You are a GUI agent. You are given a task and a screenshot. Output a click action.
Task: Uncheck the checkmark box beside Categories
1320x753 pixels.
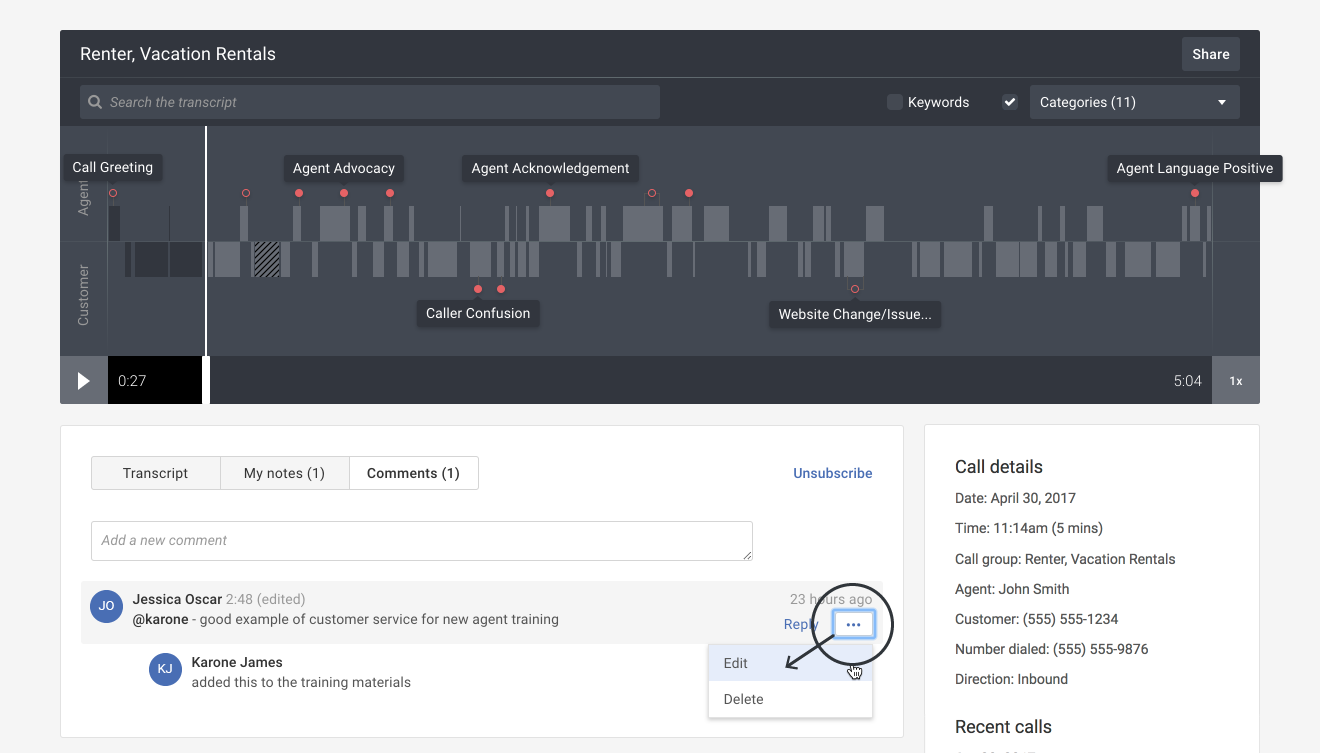1009,101
